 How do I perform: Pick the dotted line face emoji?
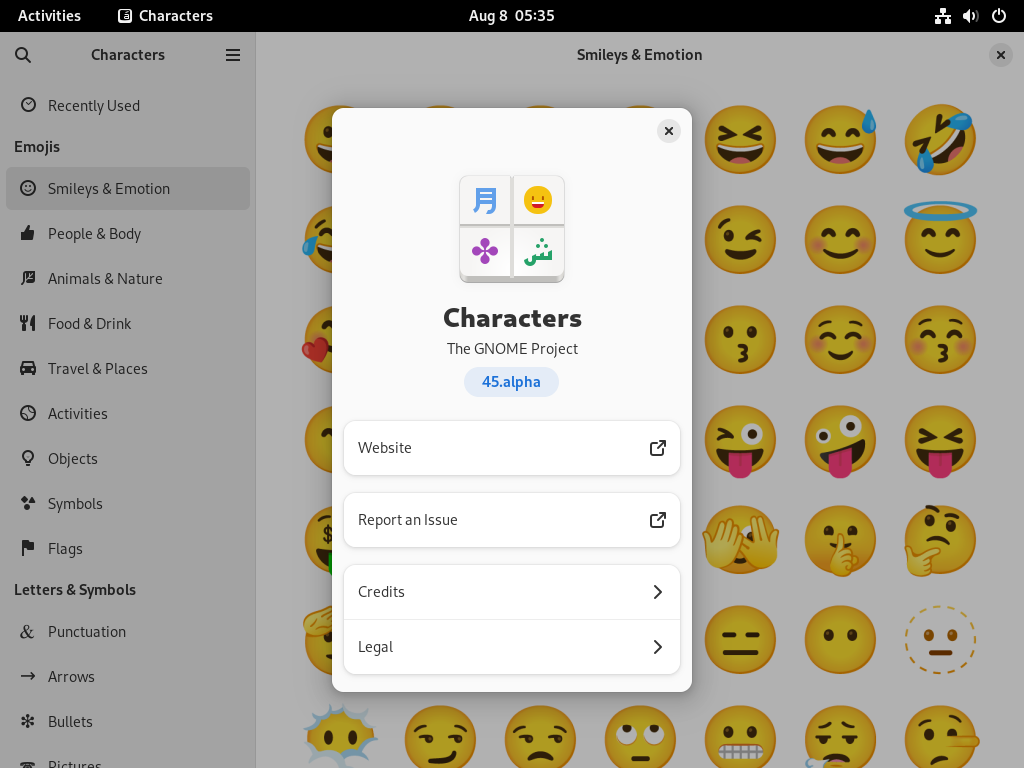click(x=940, y=639)
